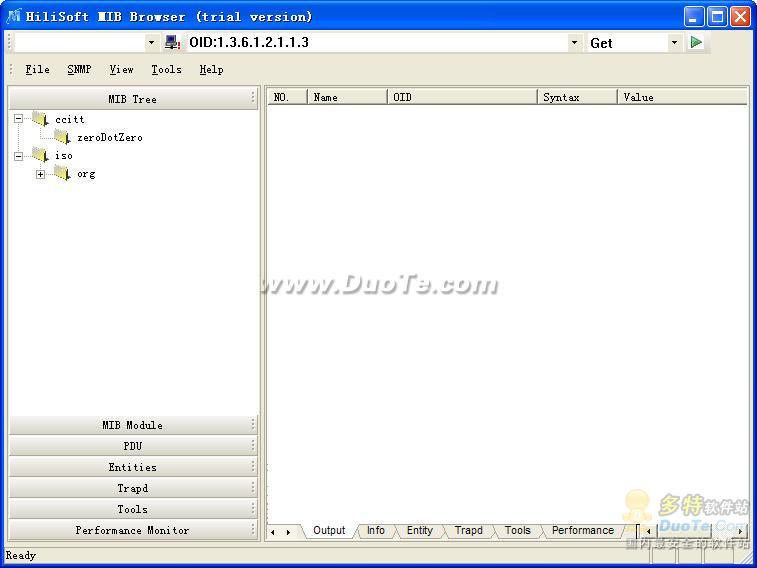Expand the org tree node
This screenshot has height=568, width=757.
(x=41, y=174)
